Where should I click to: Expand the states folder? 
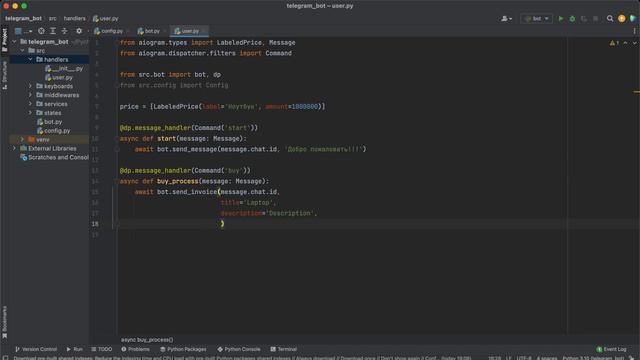click(x=30, y=113)
